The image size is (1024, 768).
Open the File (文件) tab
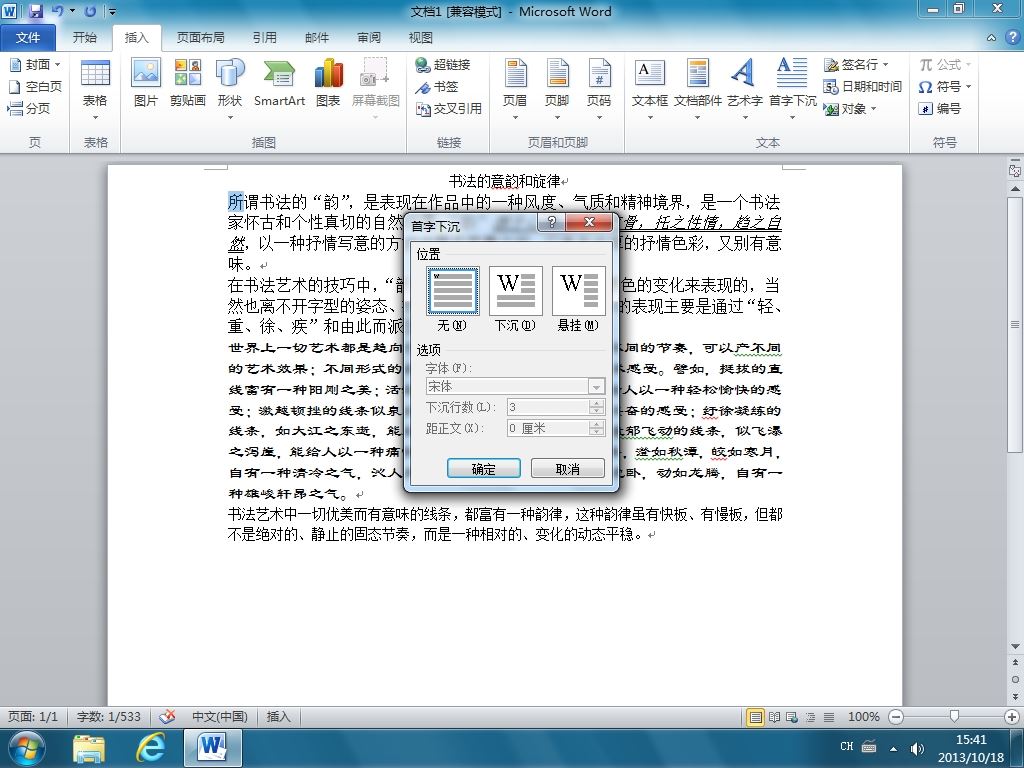coord(27,38)
